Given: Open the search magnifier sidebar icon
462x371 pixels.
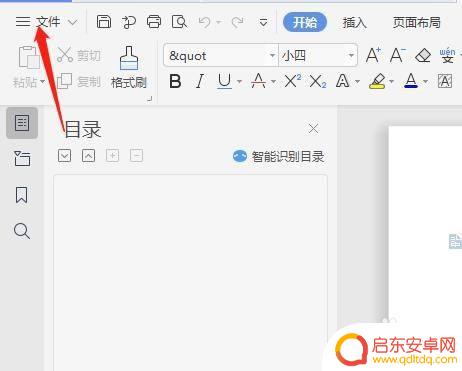Looking at the screenshot, I should 22,231.
